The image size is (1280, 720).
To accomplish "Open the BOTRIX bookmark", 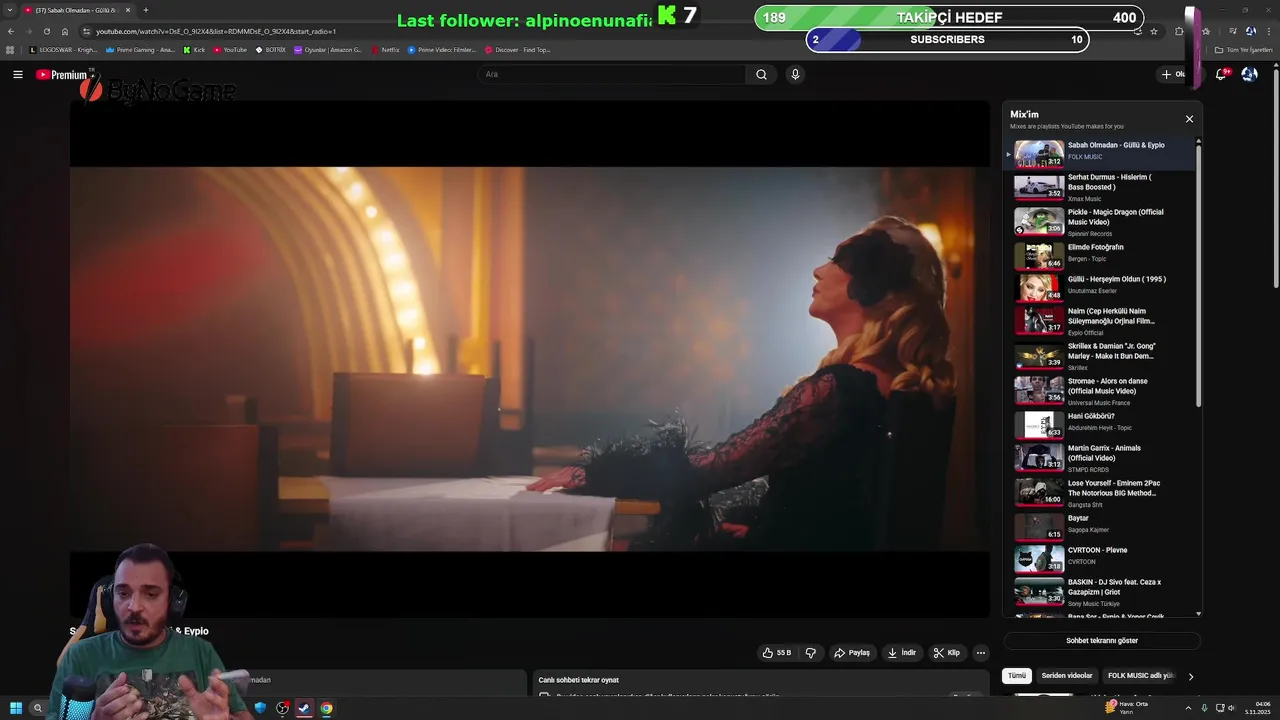I will [x=270, y=50].
